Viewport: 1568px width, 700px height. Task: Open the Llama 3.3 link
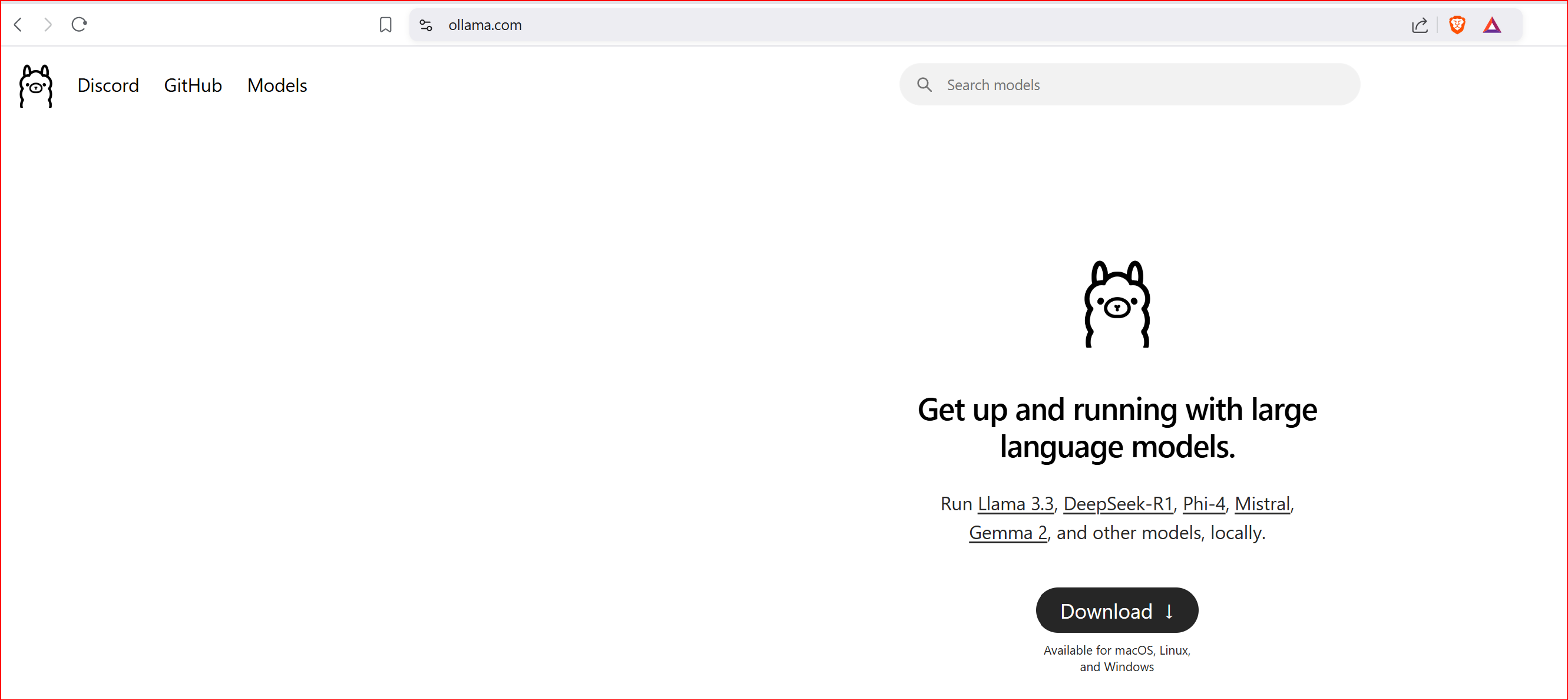pos(1015,504)
